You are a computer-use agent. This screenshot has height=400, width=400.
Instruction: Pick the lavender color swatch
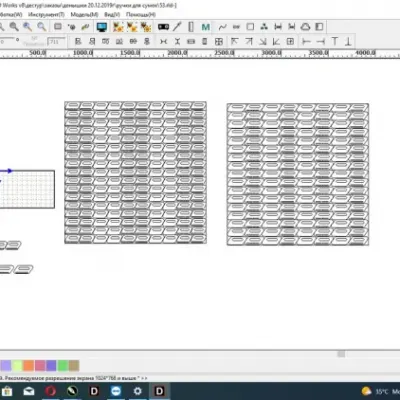6,366
